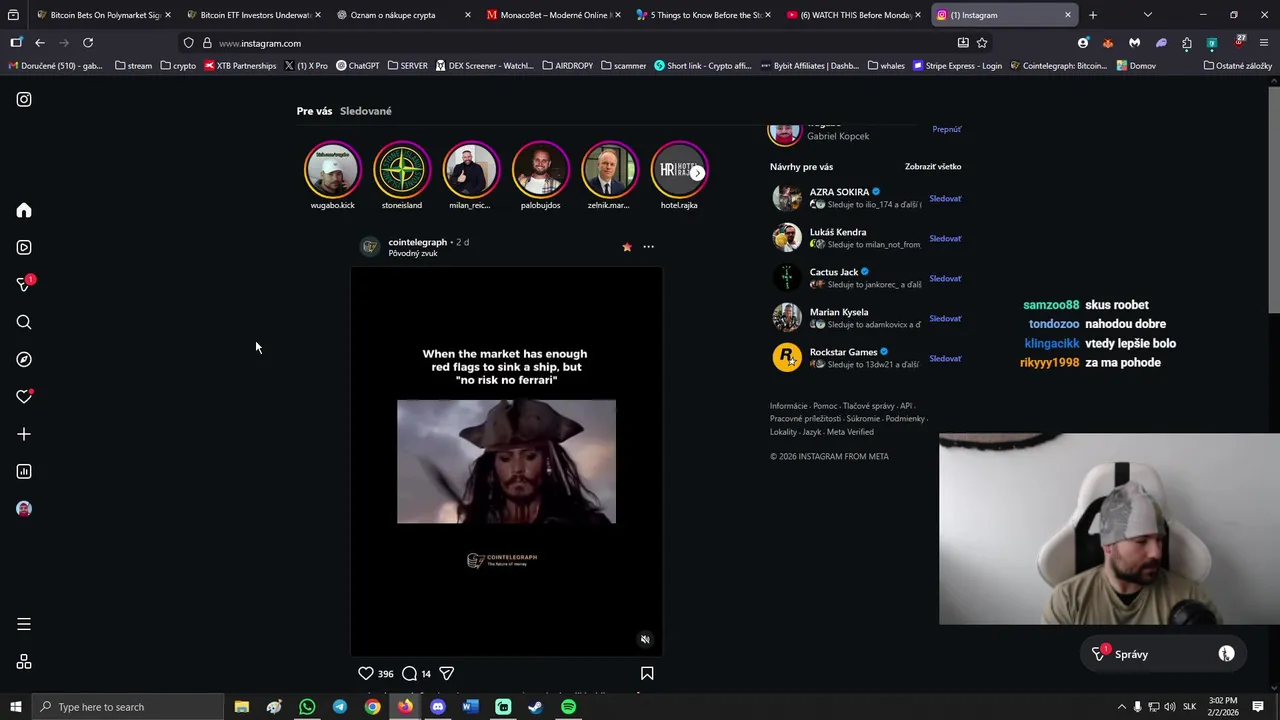The image size is (1280, 720).
Task: Switch to the Pre vás feed tab
Action: [314, 111]
